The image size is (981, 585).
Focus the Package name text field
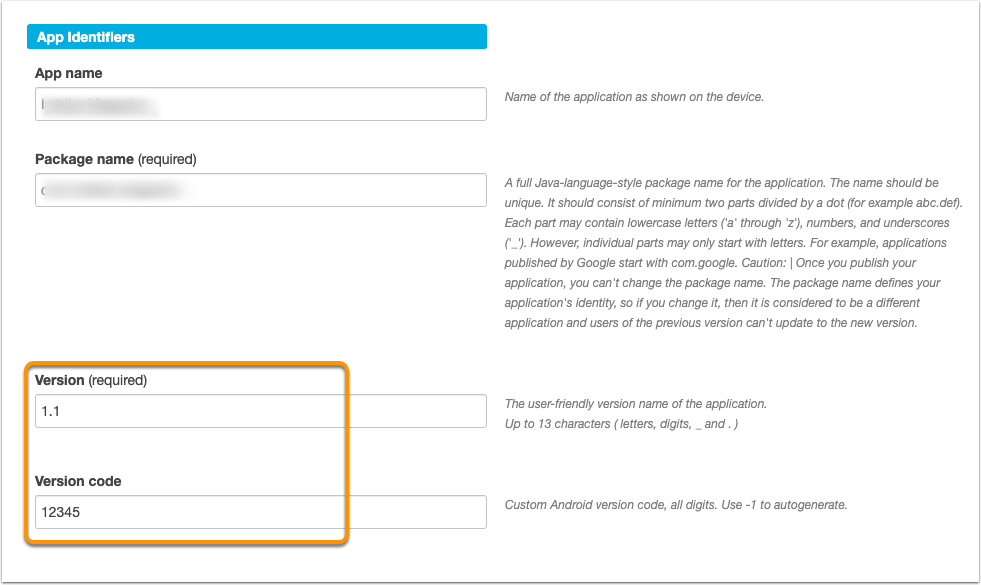[261, 190]
